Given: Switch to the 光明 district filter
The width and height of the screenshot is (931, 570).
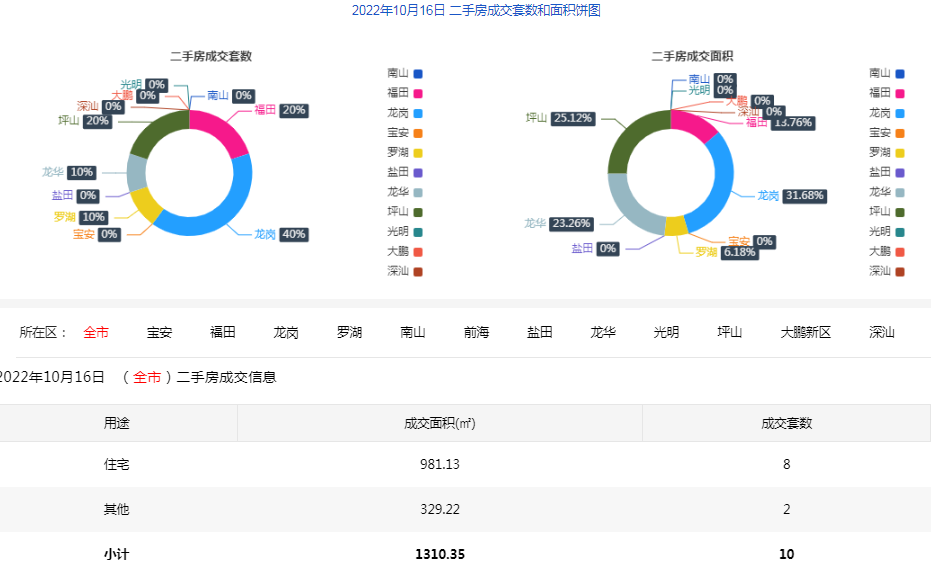Looking at the screenshot, I should [666, 332].
